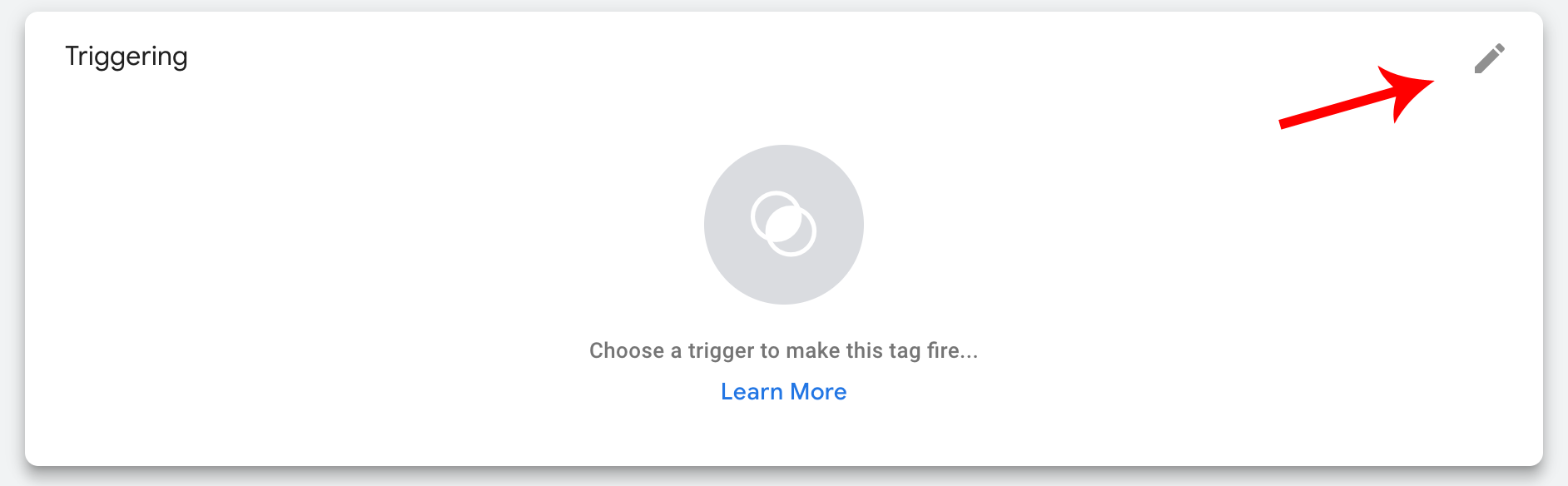Screen dimensions: 1568x486
Task: Click the gray hint text above Learn More
Action: [783, 350]
